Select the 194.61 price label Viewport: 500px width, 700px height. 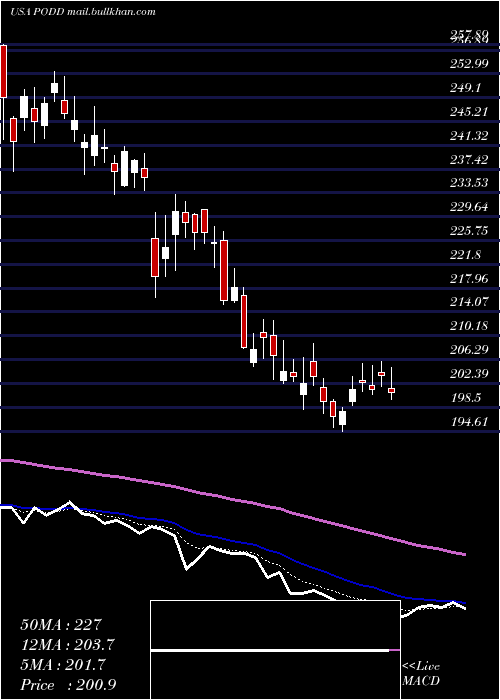click(x=469, y=421)
